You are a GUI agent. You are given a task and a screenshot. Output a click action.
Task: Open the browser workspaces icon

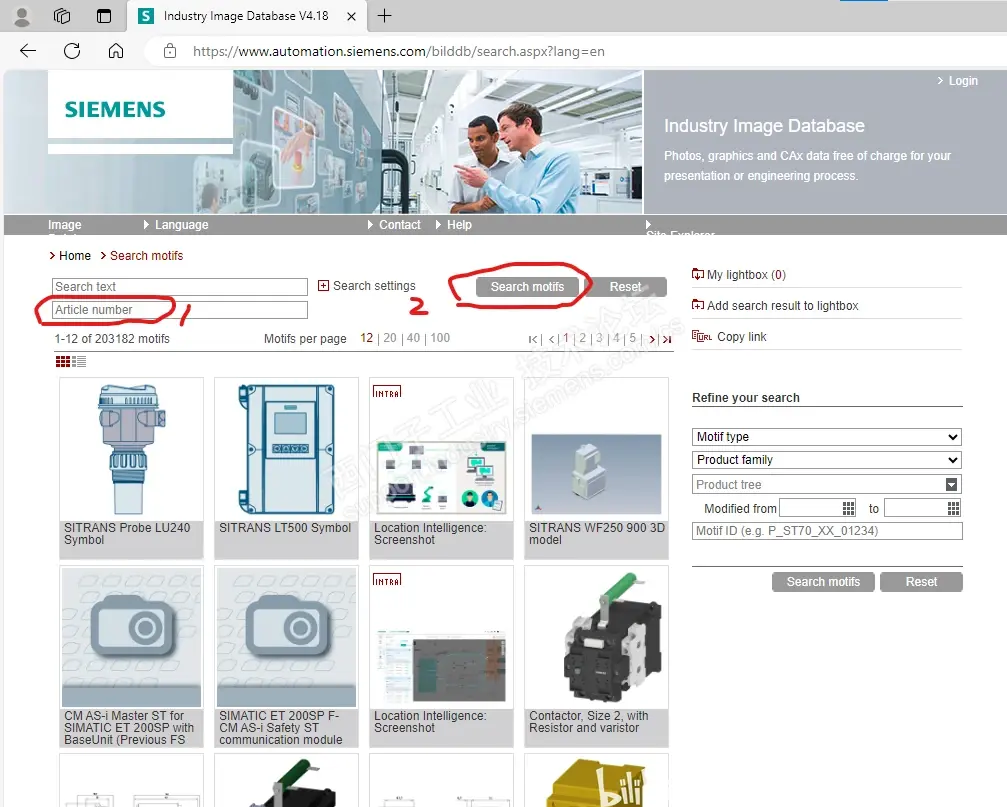pos(62,16)
